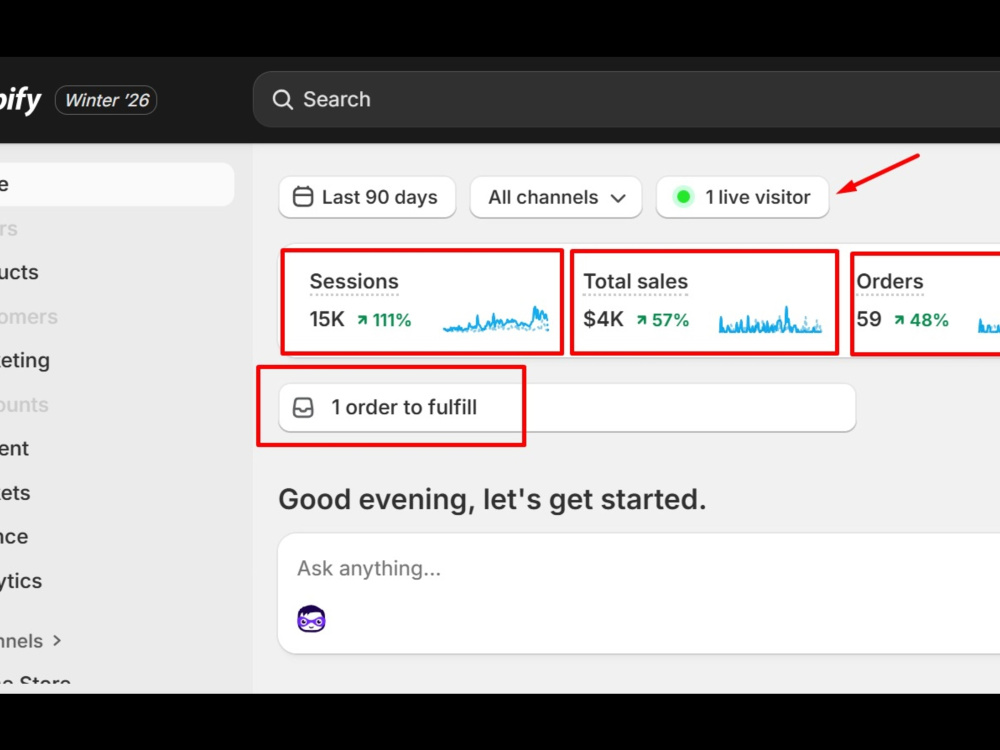Viewport: 1000px width, 750px height.
Task: Click the Sessions sparkline chart
Action: [496, 319]
